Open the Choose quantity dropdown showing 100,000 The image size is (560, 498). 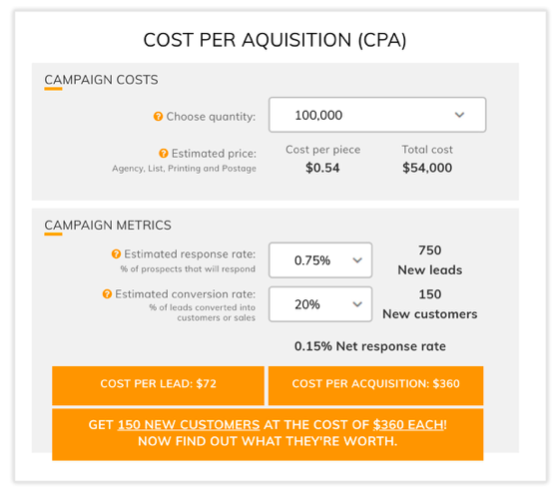(377, 115)
